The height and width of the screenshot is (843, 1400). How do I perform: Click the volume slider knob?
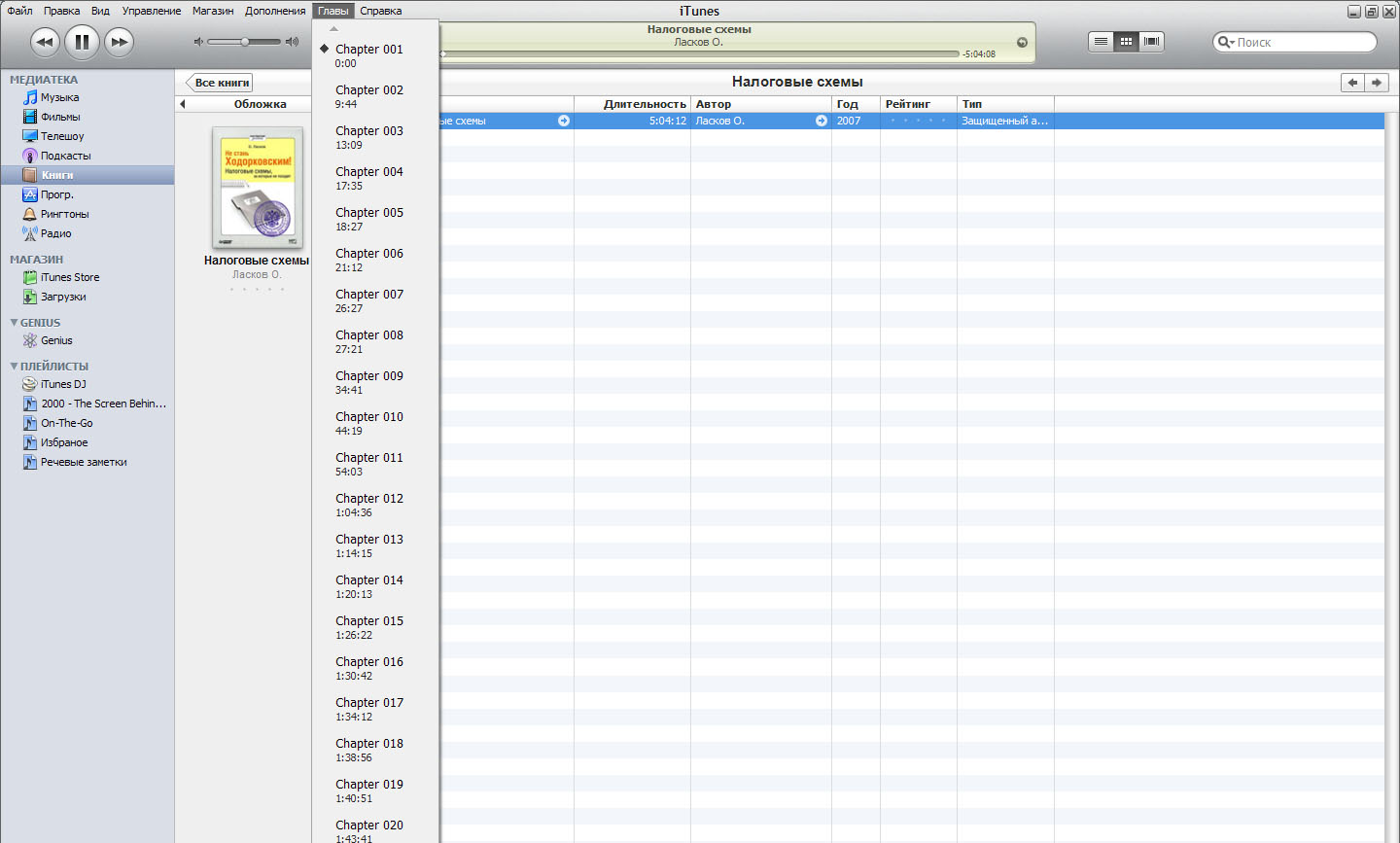point(245,42)
